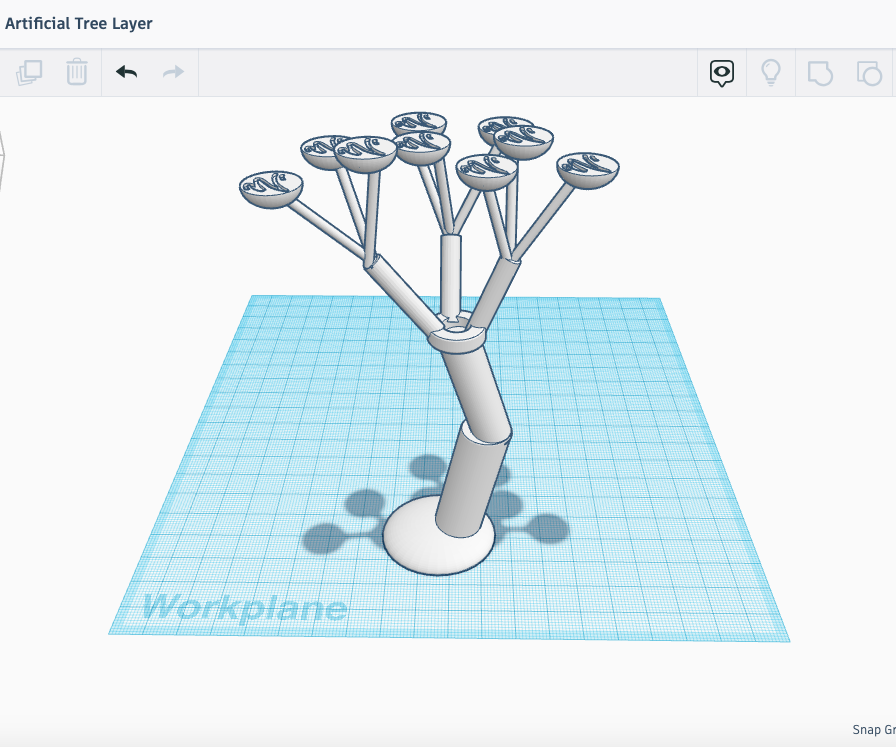Image resolution: width=896 pixels, height=747 pixels.
Task: Click the Duplicate and repeat icon
Action: [x=30, y=72]
